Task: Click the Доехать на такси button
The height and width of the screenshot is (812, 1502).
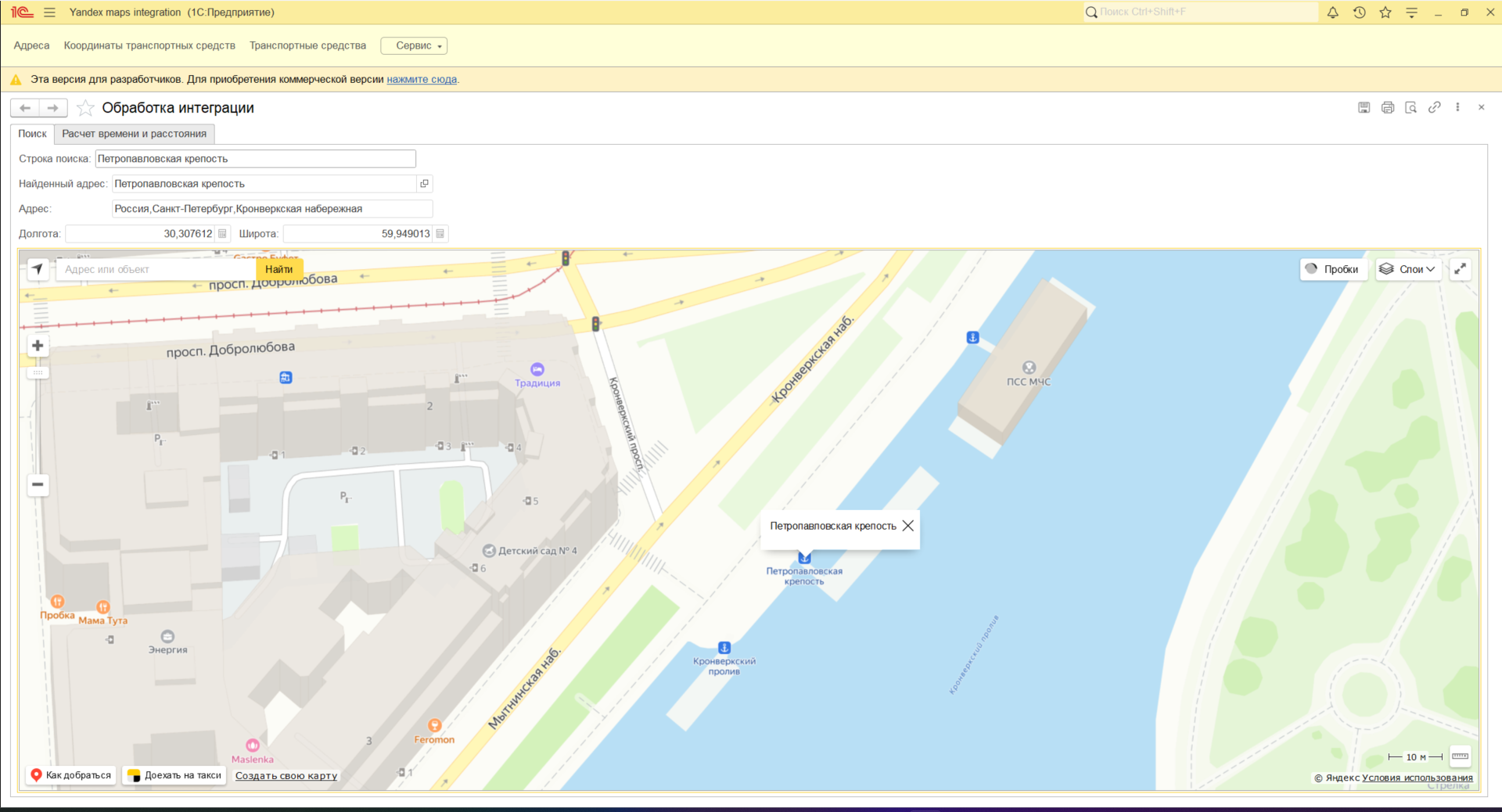Action: point(175,775)
